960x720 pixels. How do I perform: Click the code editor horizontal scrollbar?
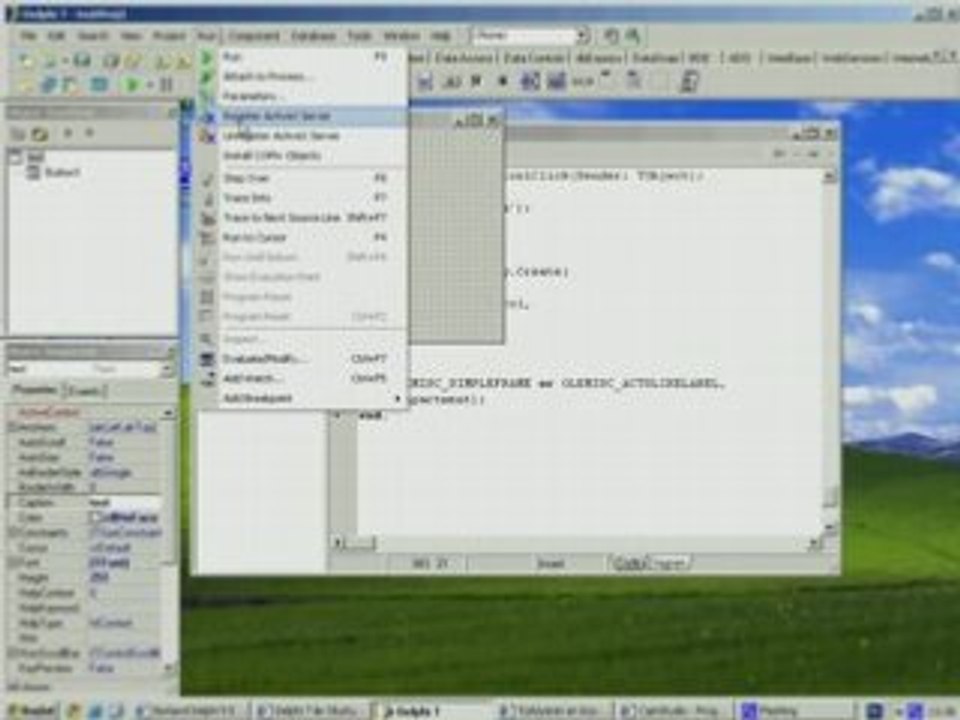pos(578,542)
